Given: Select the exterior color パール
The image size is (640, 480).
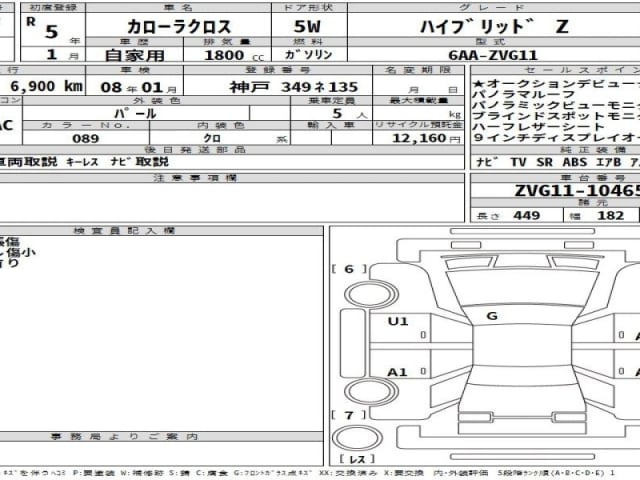Looking at the screenshot, I should point(135,113).
